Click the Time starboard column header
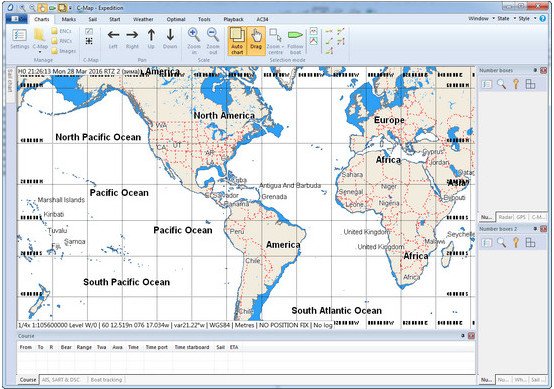The height and width of the screenshot is (389, 554). pos(192,347)
